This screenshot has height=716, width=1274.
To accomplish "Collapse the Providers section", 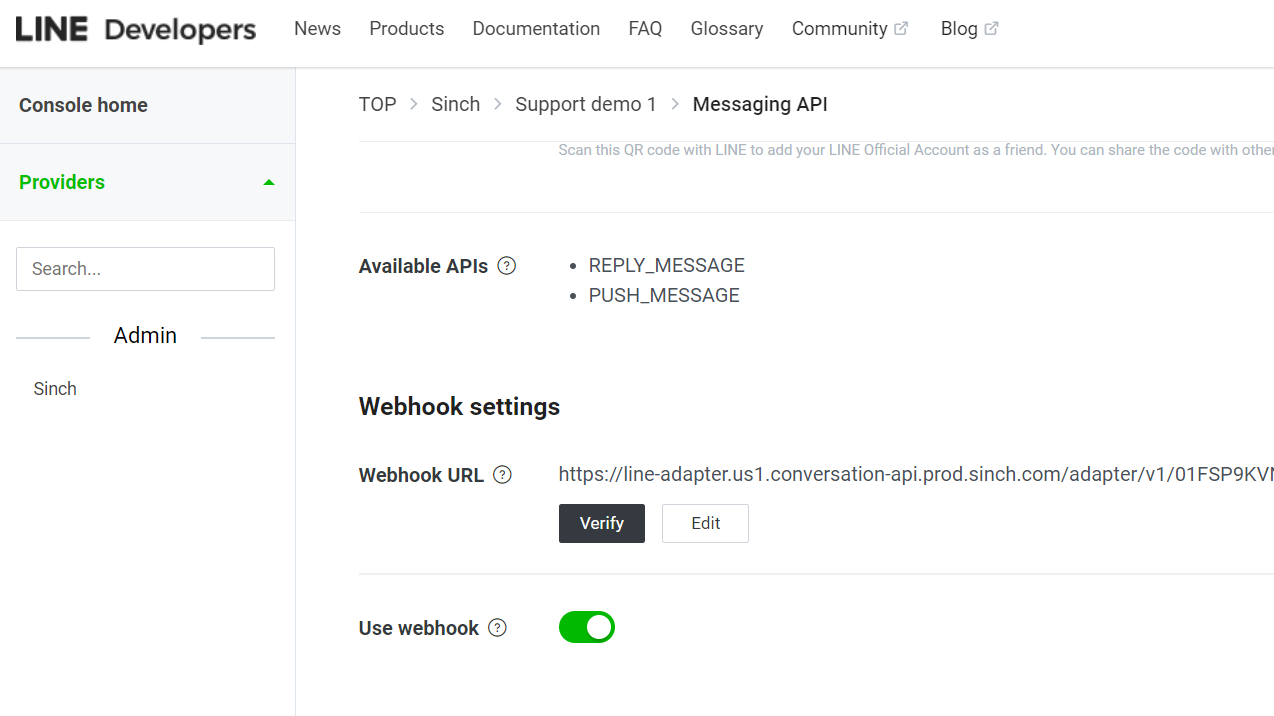I will tap(268, 182).
